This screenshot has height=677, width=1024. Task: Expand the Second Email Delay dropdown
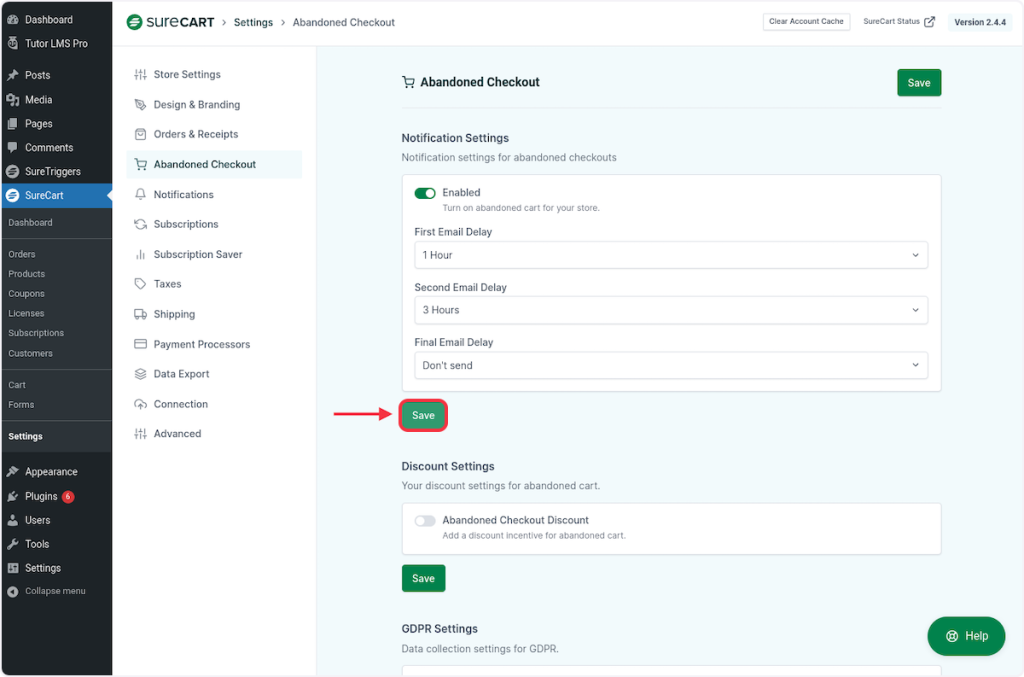pyautogui.click(x=670, y=310)
